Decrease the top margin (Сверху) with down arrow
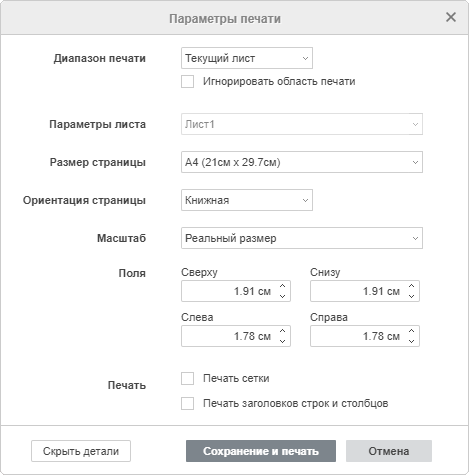469x475 pixels. [283, 296]
